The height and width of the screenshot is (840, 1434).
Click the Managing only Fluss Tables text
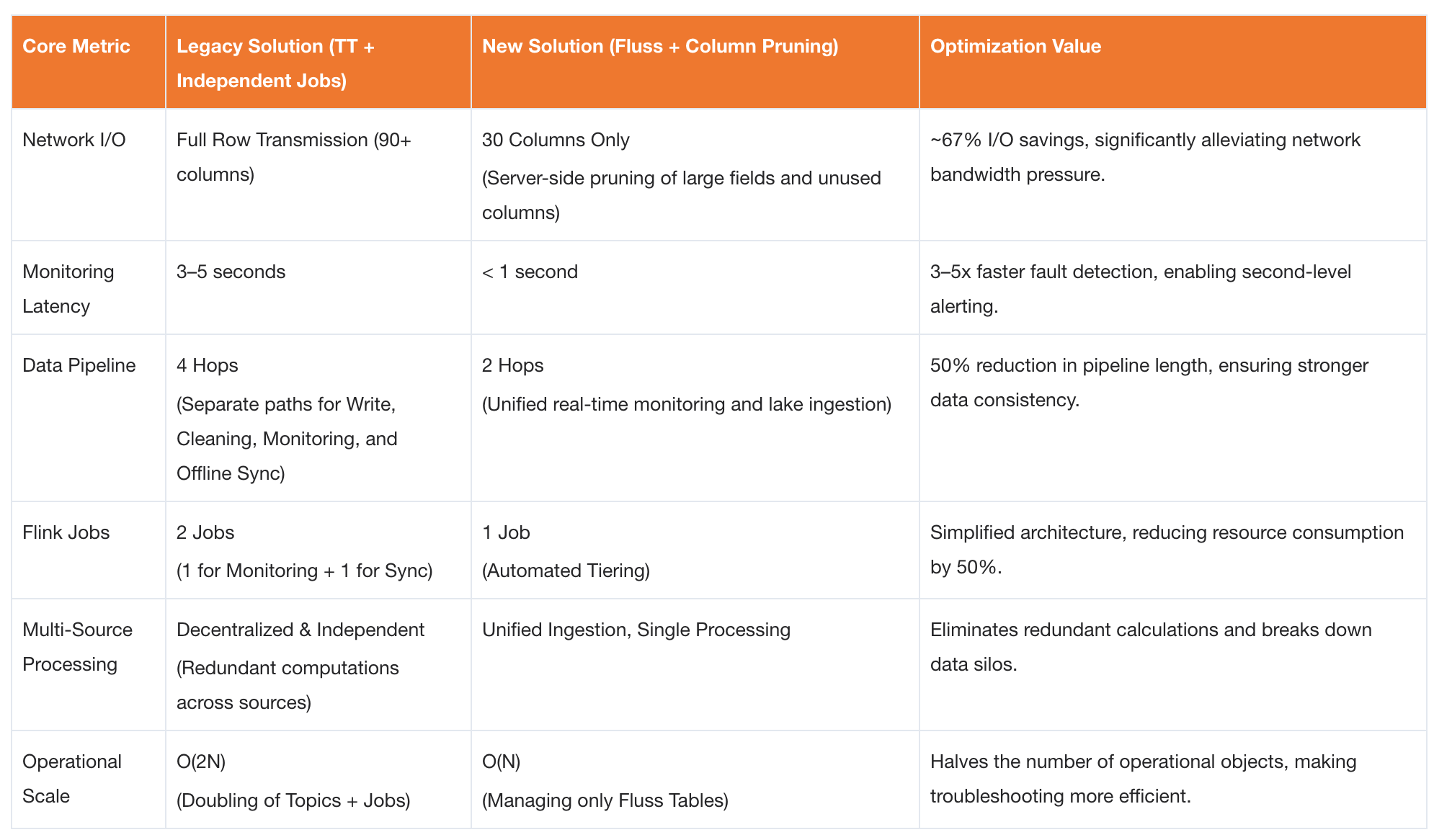[x=605, y=800]
